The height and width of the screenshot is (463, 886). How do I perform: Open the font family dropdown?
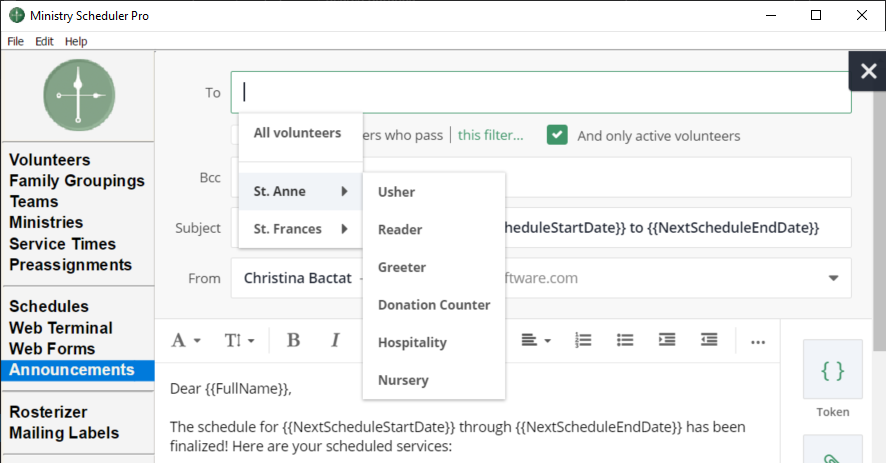click(186, 340)
